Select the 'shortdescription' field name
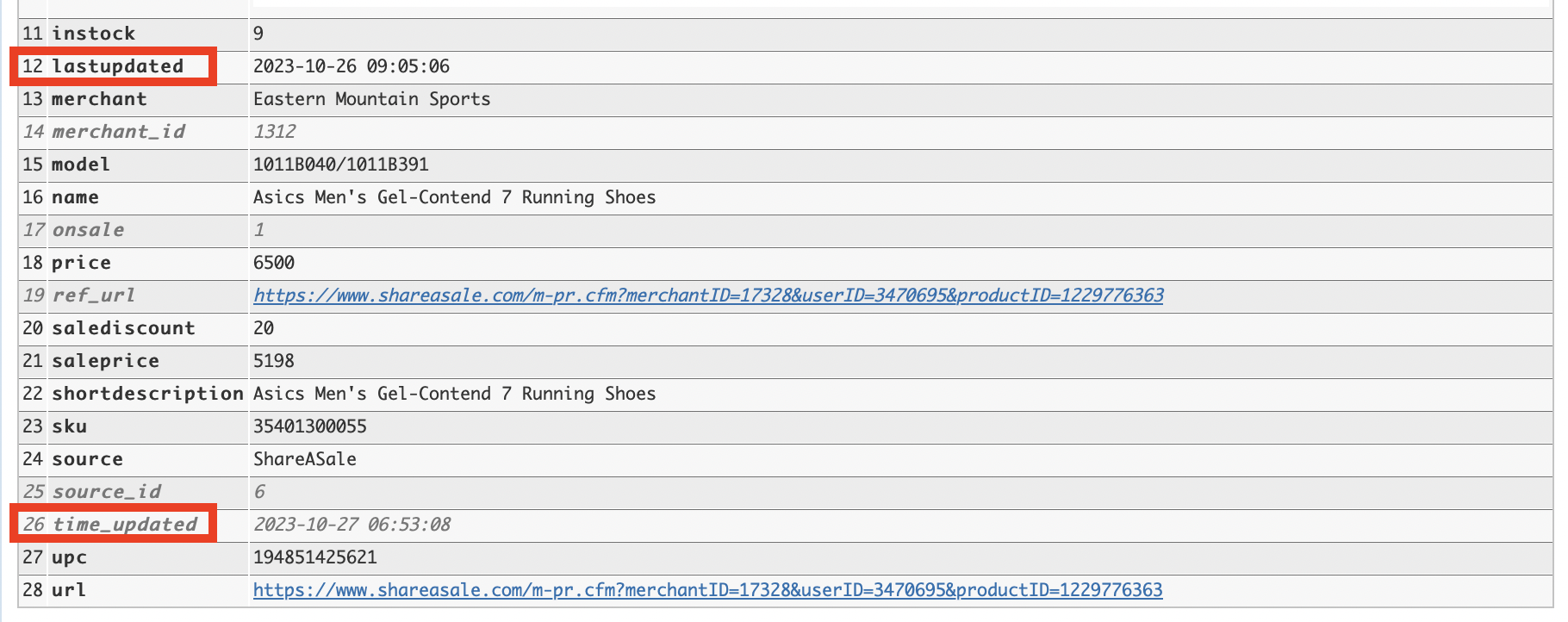1568x622 pixels. (x=147, y=394)
